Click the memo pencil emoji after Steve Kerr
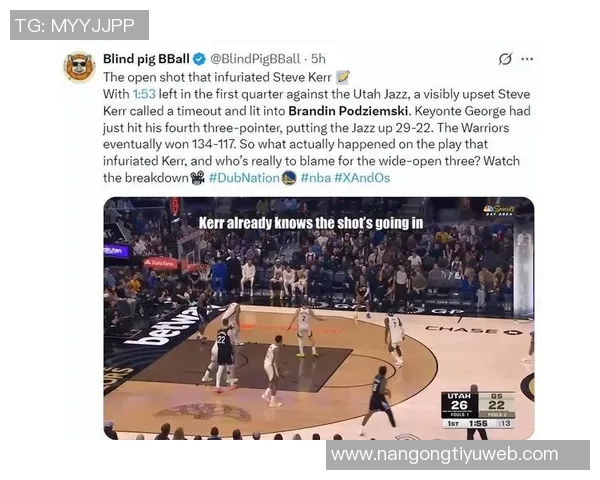Image resolution: width=600 pixels, height=480 pixels. 342,77
